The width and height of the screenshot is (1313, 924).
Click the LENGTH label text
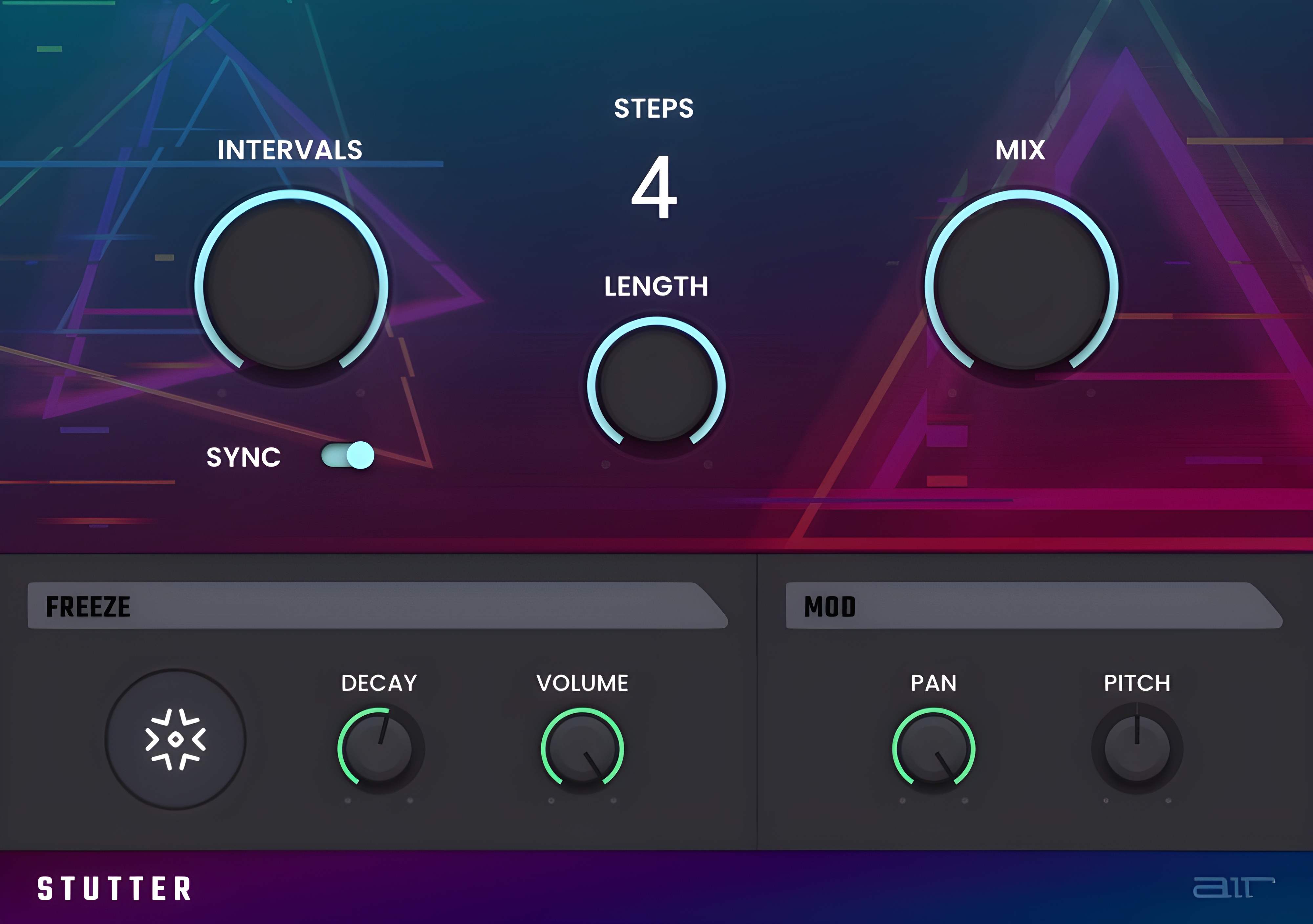656,286
